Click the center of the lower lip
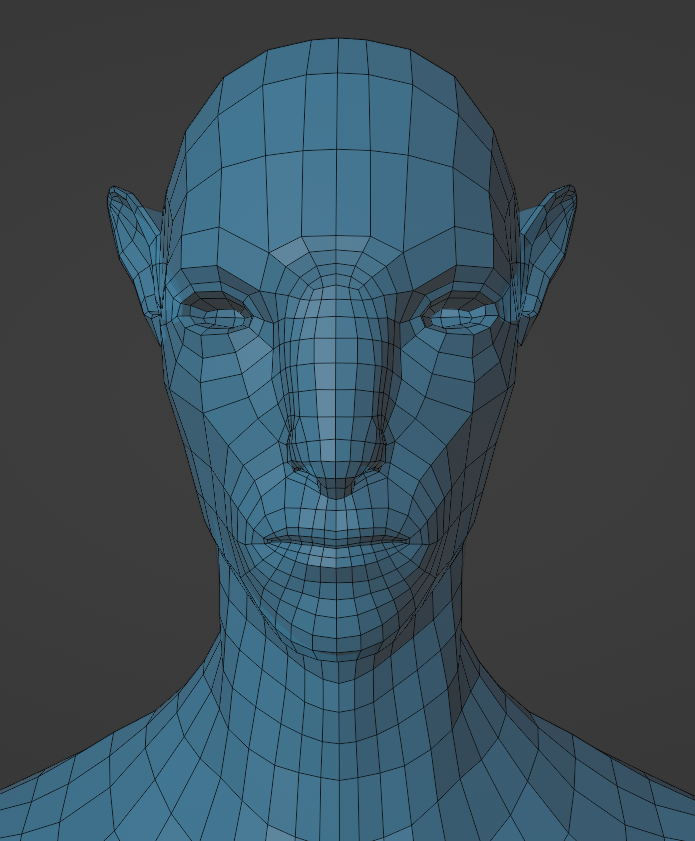 click(338, 555)
